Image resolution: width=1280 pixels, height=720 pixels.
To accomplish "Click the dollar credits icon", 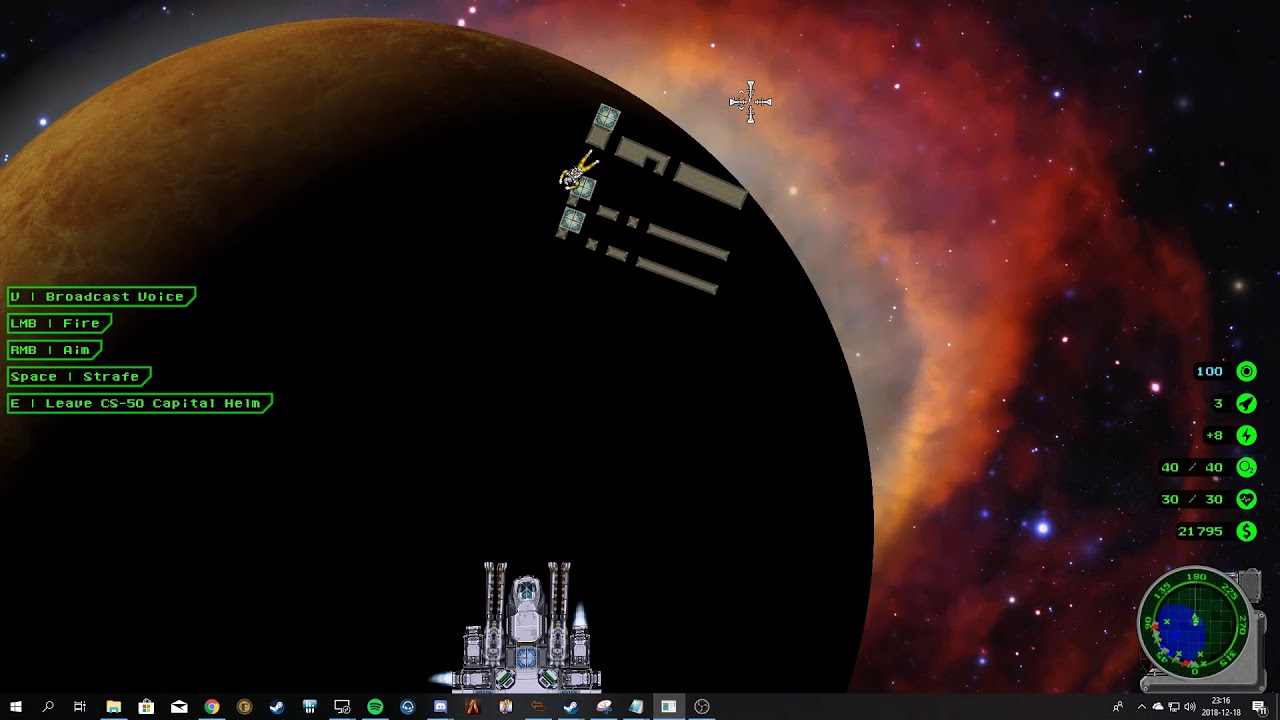I will tap(1246, 531).
